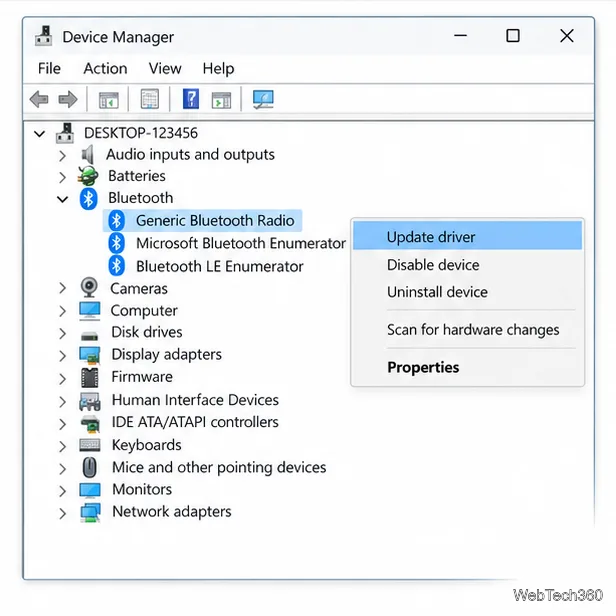Click the Firmware chip icon

tap(90, 378)
